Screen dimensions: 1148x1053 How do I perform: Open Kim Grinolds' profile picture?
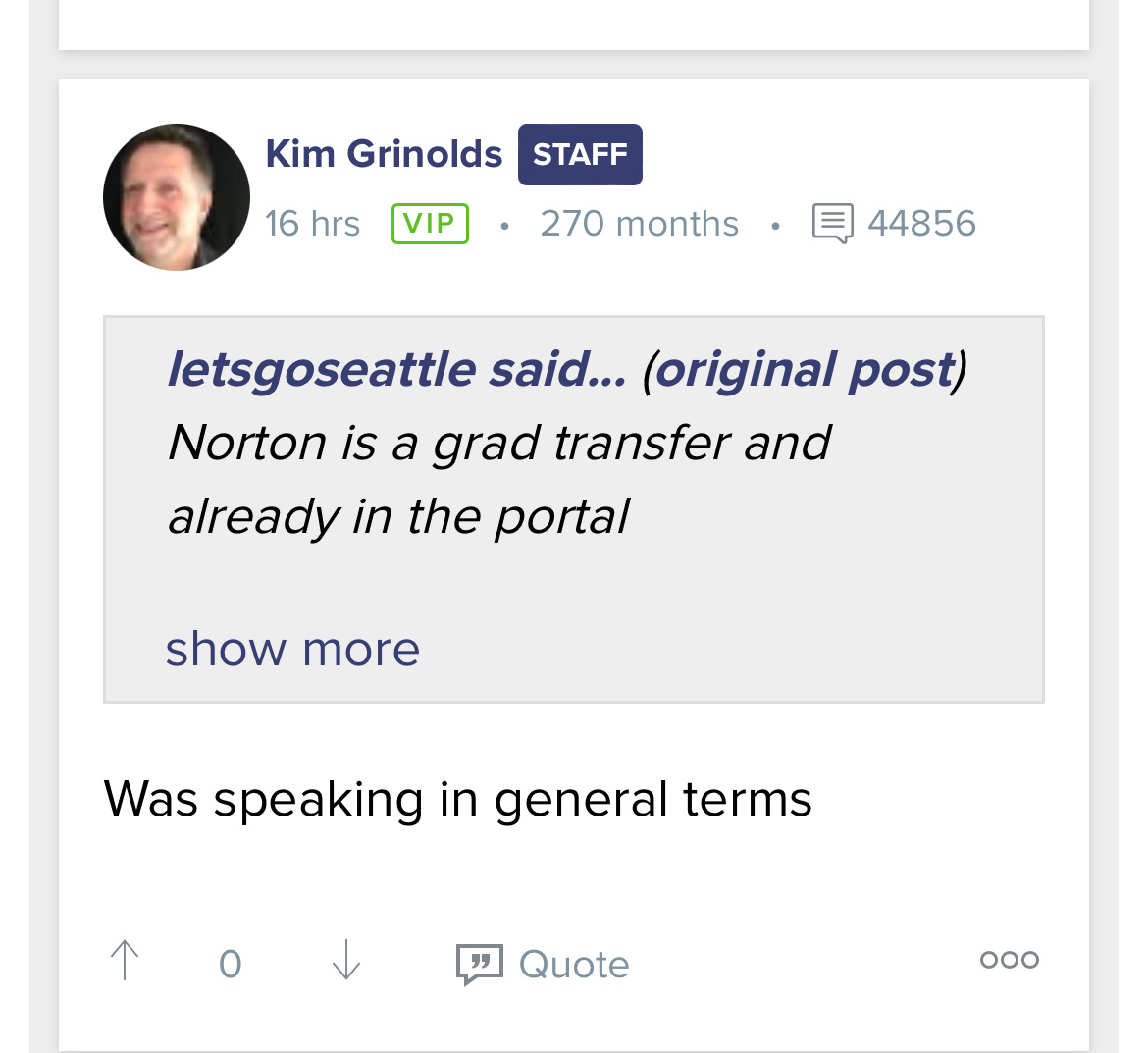point(177,197)
